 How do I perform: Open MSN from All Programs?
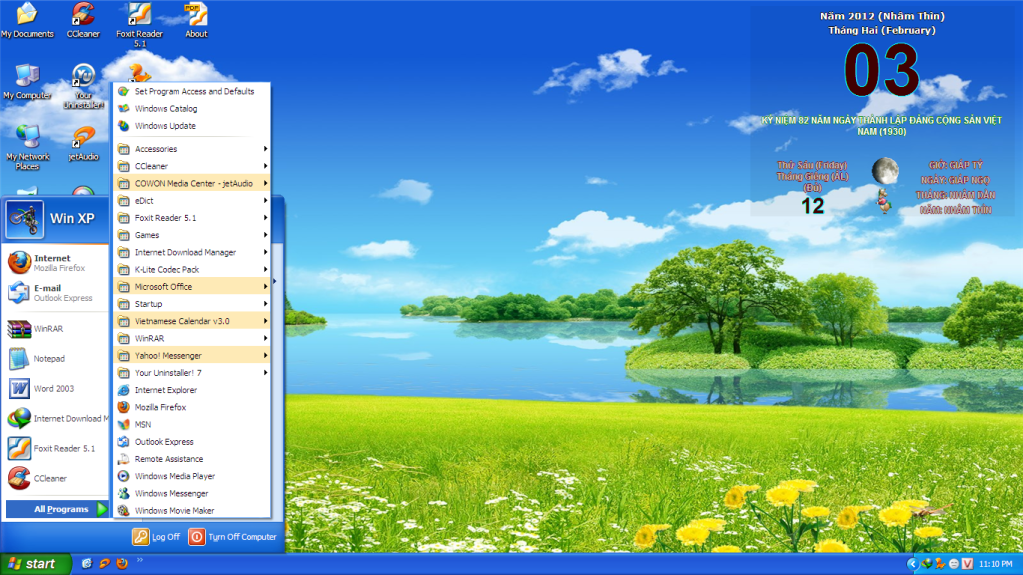point(192,424)
